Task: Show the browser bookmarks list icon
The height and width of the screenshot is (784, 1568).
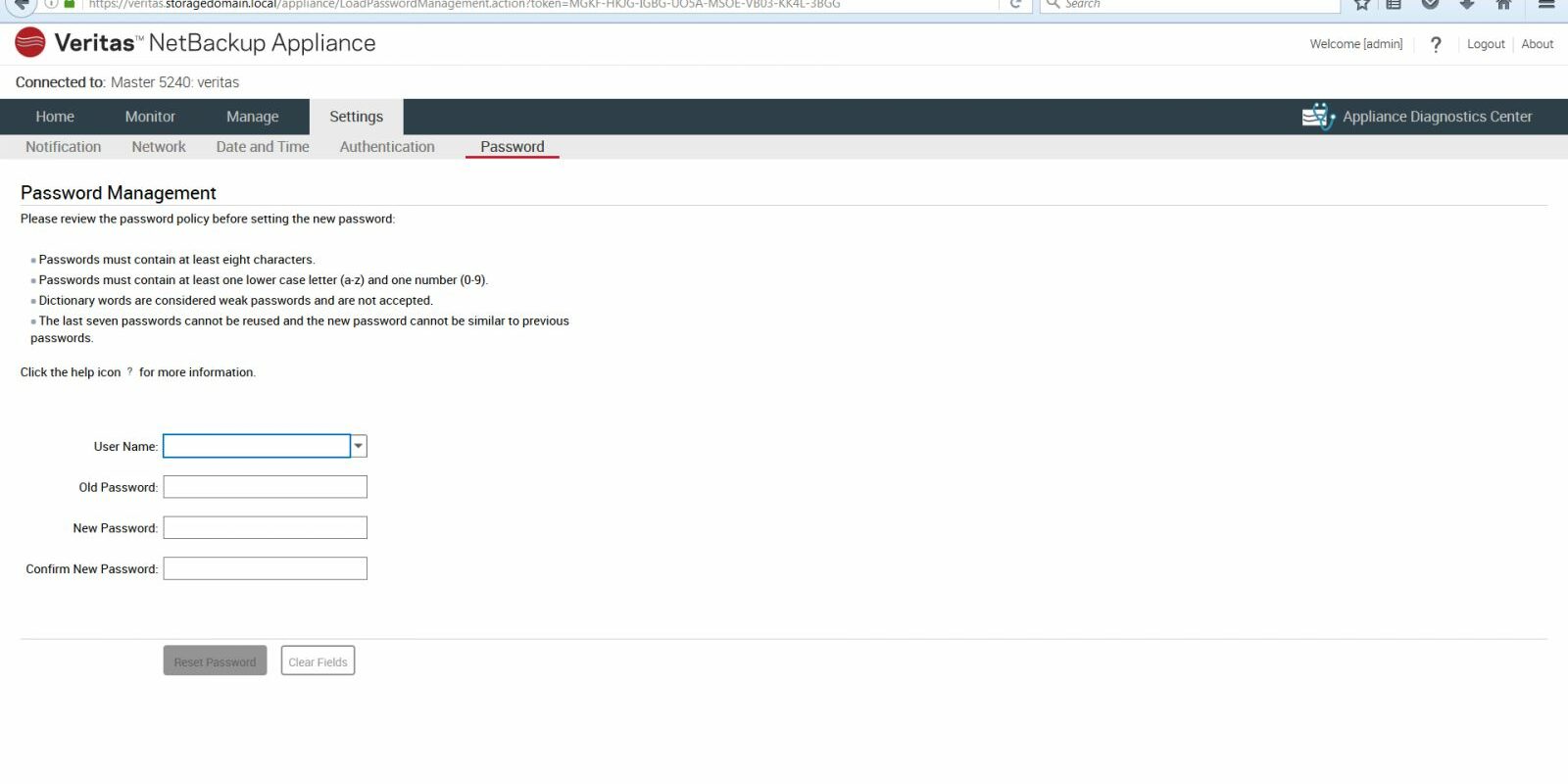Action: [1394, 4]
